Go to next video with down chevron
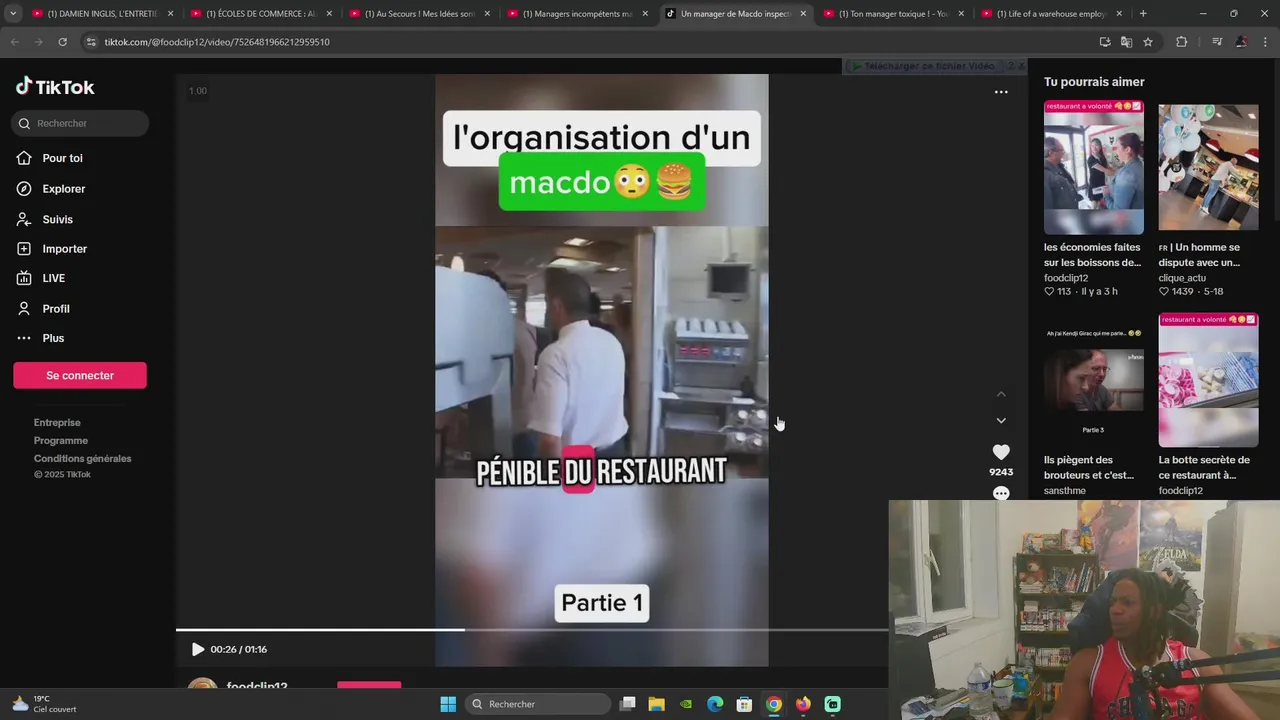The width and height of the screenshot is (1280, 720). tap(1001, 420)
